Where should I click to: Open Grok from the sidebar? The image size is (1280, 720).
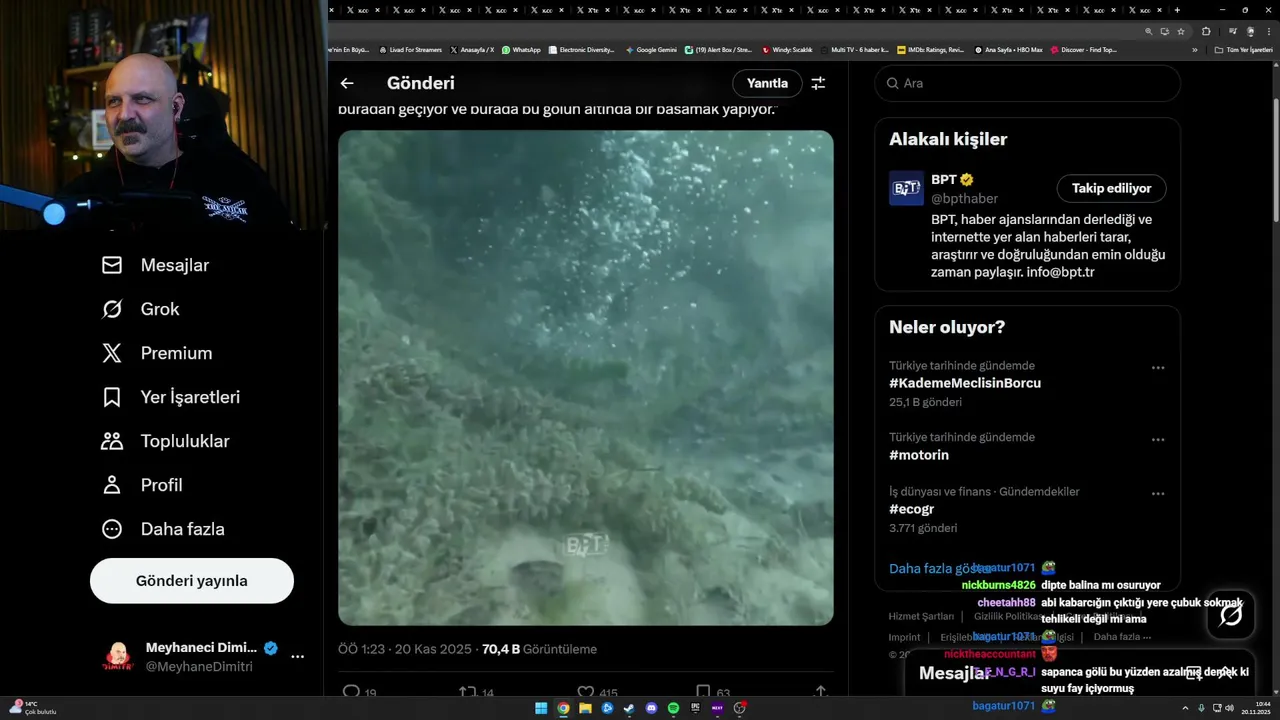pyautogui.click(x=140, y=309)
